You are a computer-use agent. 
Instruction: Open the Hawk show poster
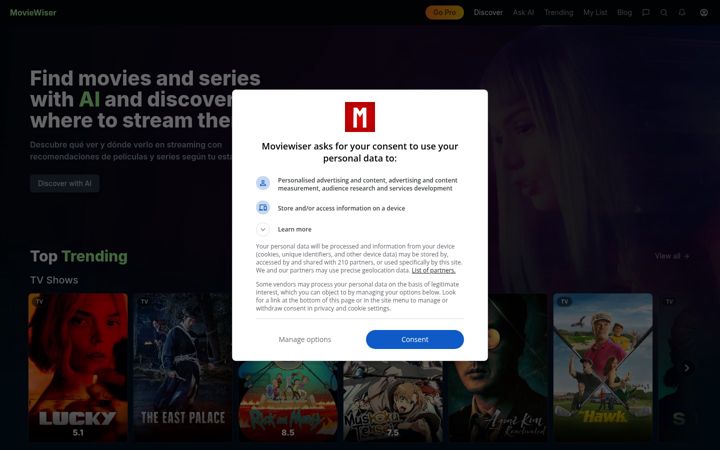click(603, 367)
